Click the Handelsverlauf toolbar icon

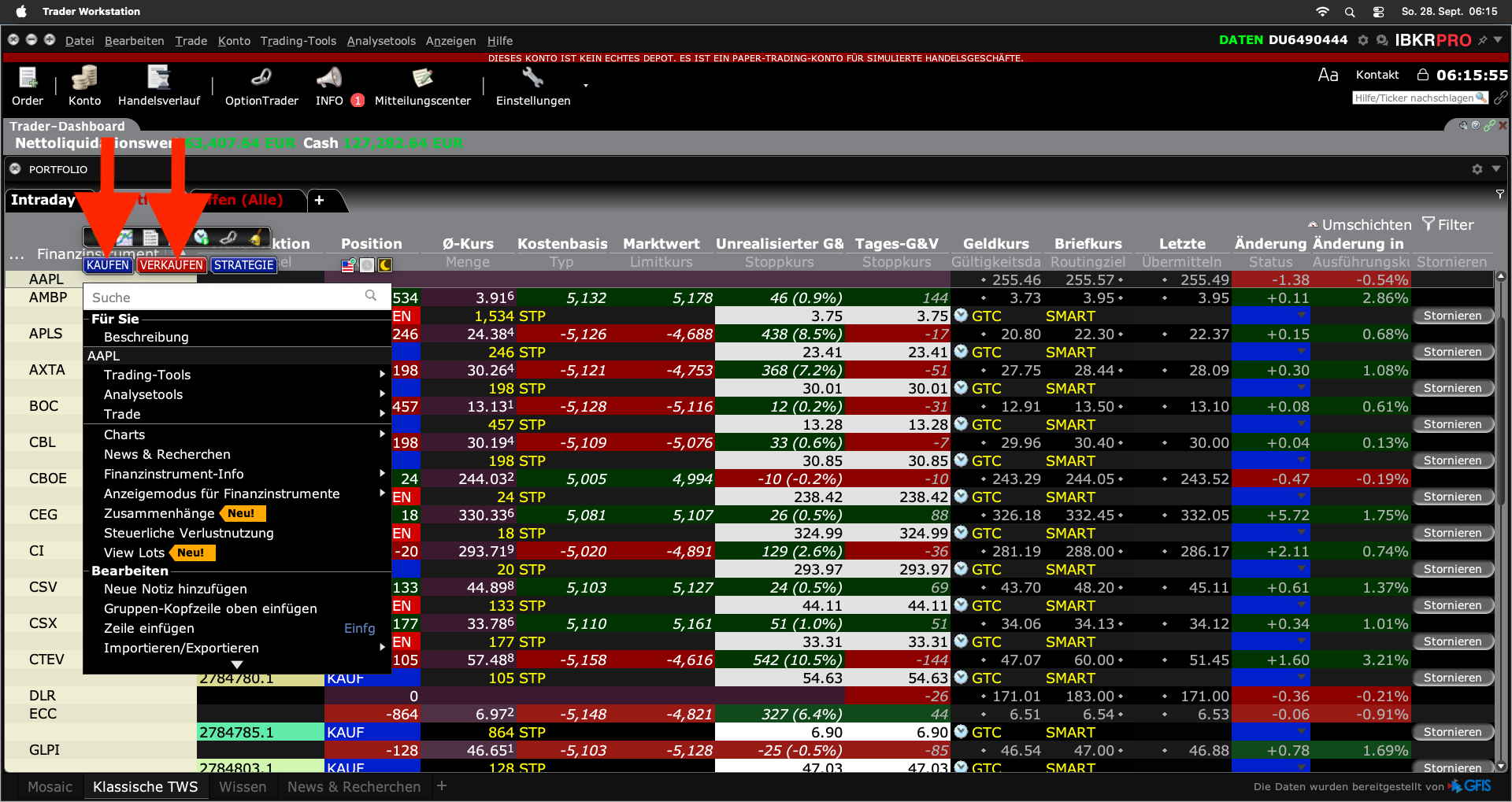[x=159, y=87]
